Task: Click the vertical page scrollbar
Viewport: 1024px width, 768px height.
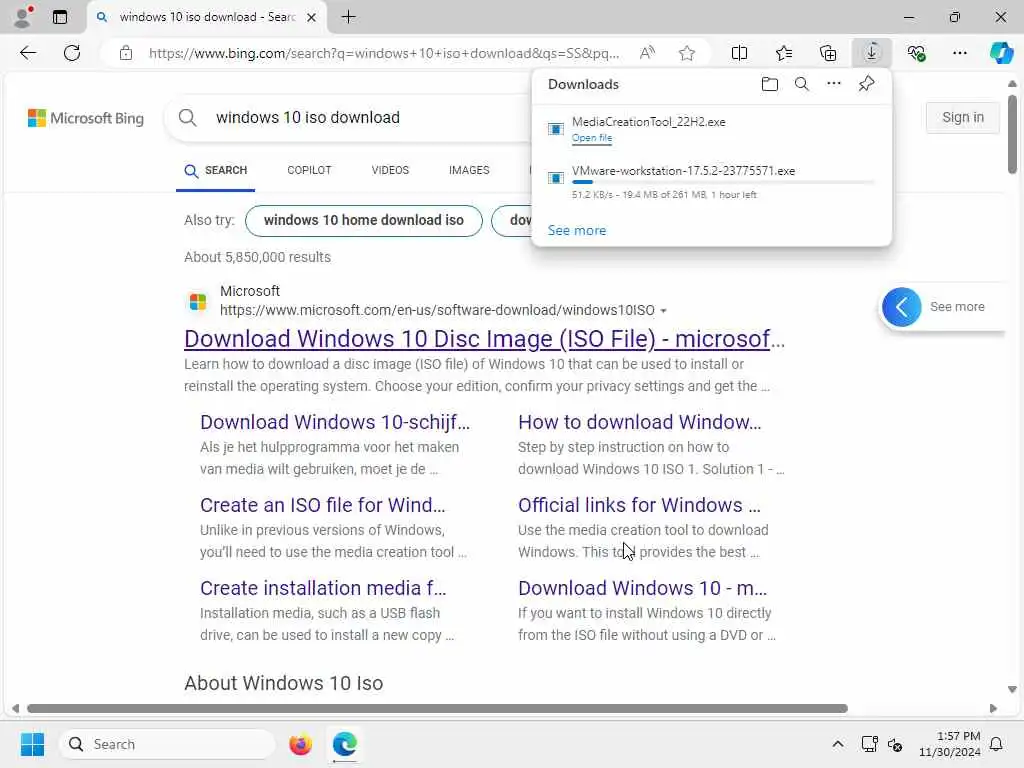Action: click(1012, 134)
